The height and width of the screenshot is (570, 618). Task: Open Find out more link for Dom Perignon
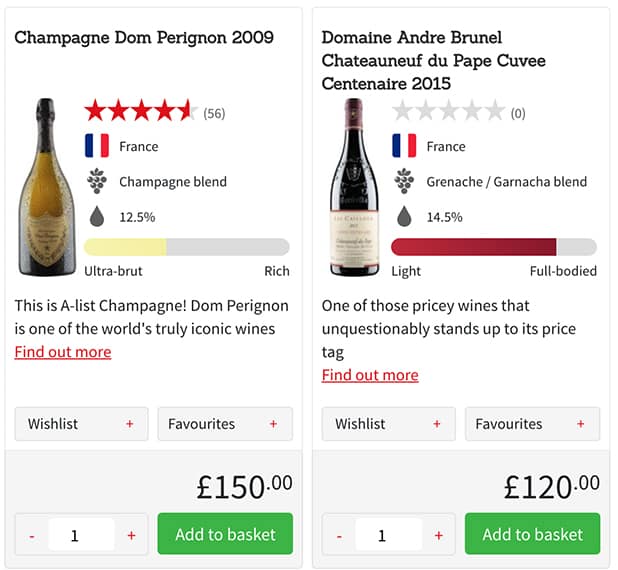click(x=63, y=352)
